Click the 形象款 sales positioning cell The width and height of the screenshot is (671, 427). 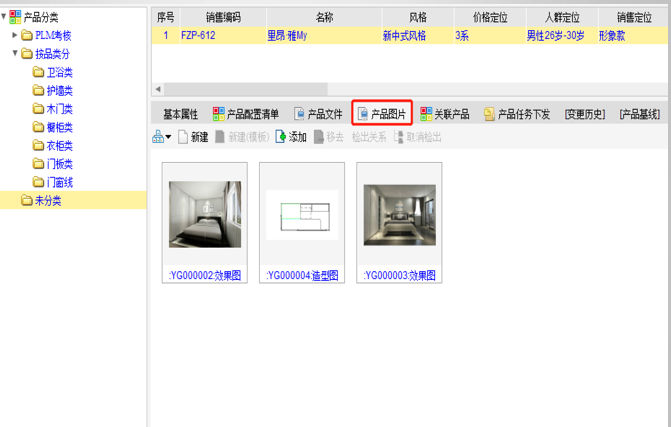click(634, 36)
